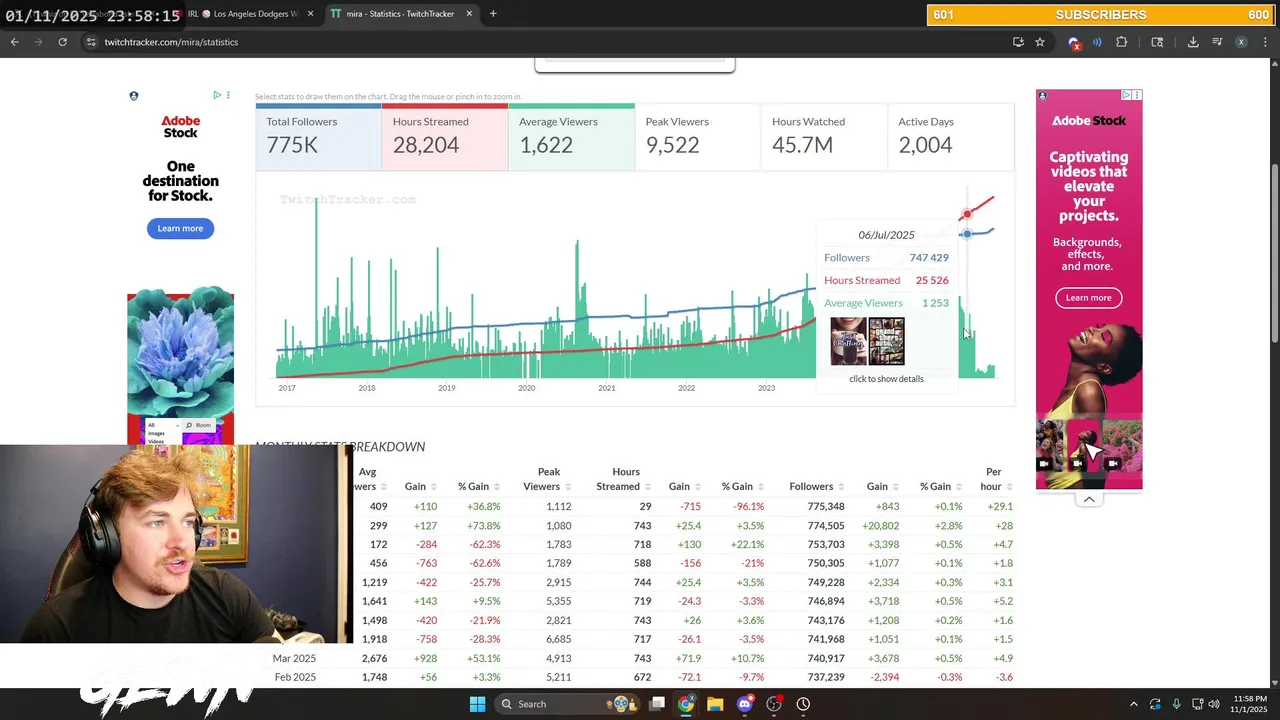Open the coffee game thumbnail in tooltip
Viewport: 1280px width, 720px height.
[x=848, y=342]
